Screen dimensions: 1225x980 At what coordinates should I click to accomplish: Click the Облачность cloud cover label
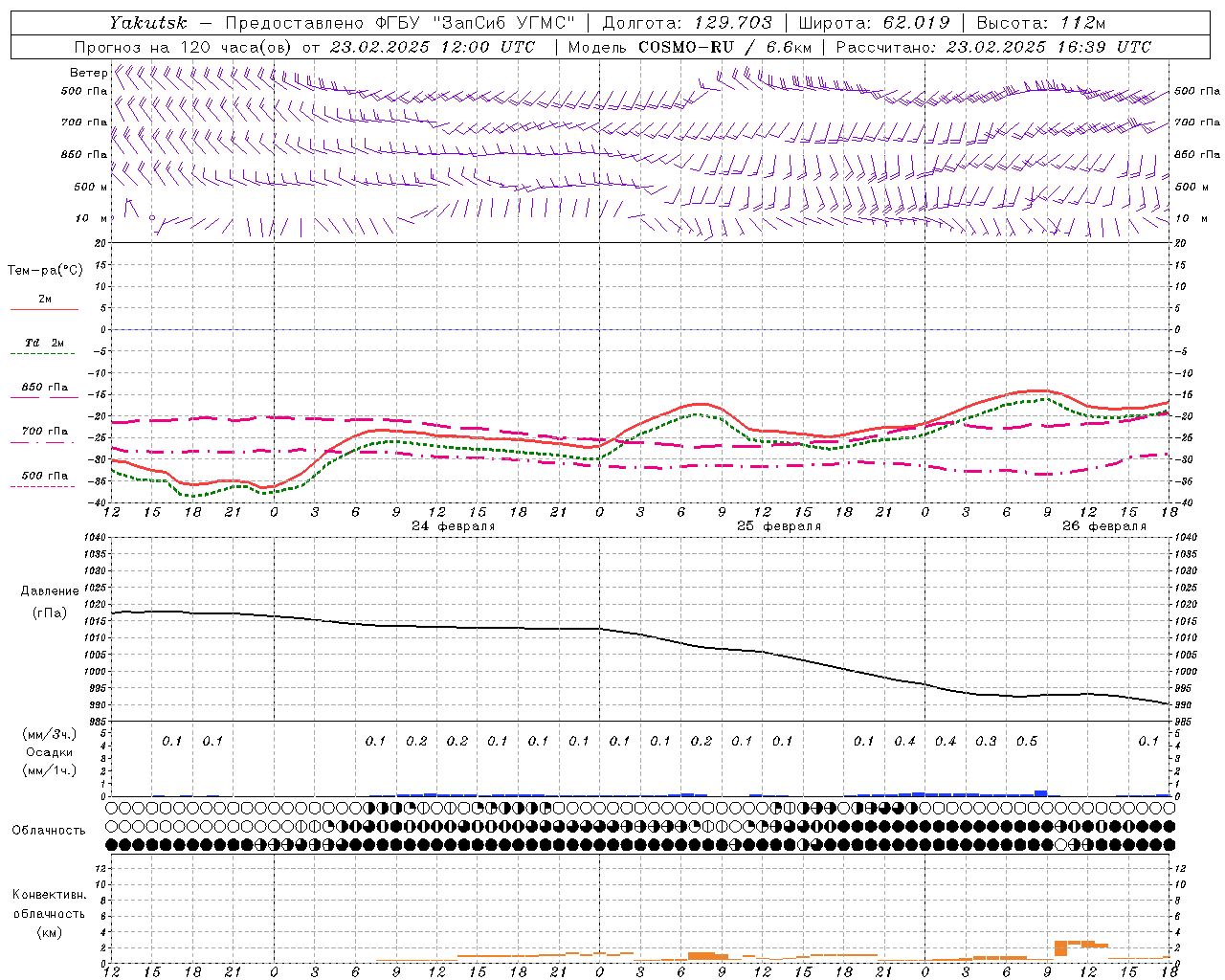(x=49, y=831)
